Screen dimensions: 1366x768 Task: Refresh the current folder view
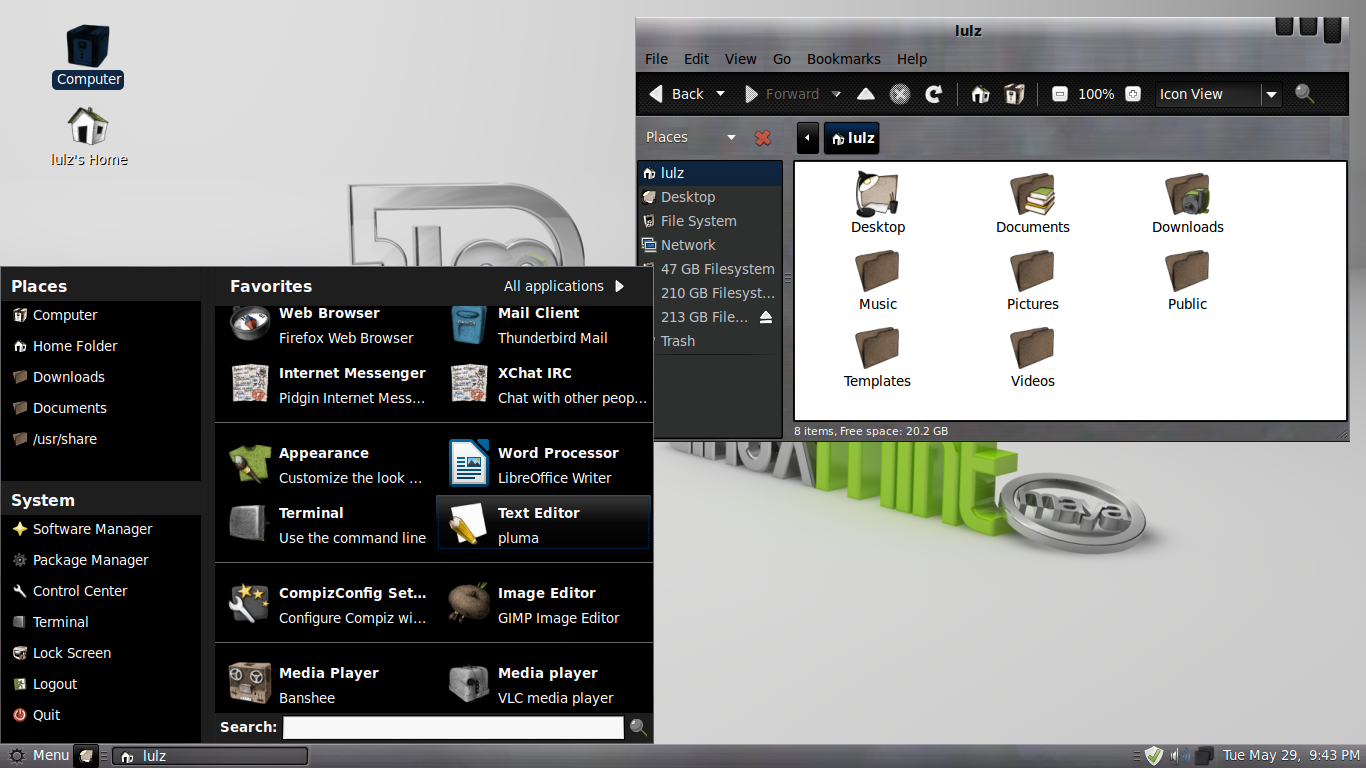click(933, 93)
